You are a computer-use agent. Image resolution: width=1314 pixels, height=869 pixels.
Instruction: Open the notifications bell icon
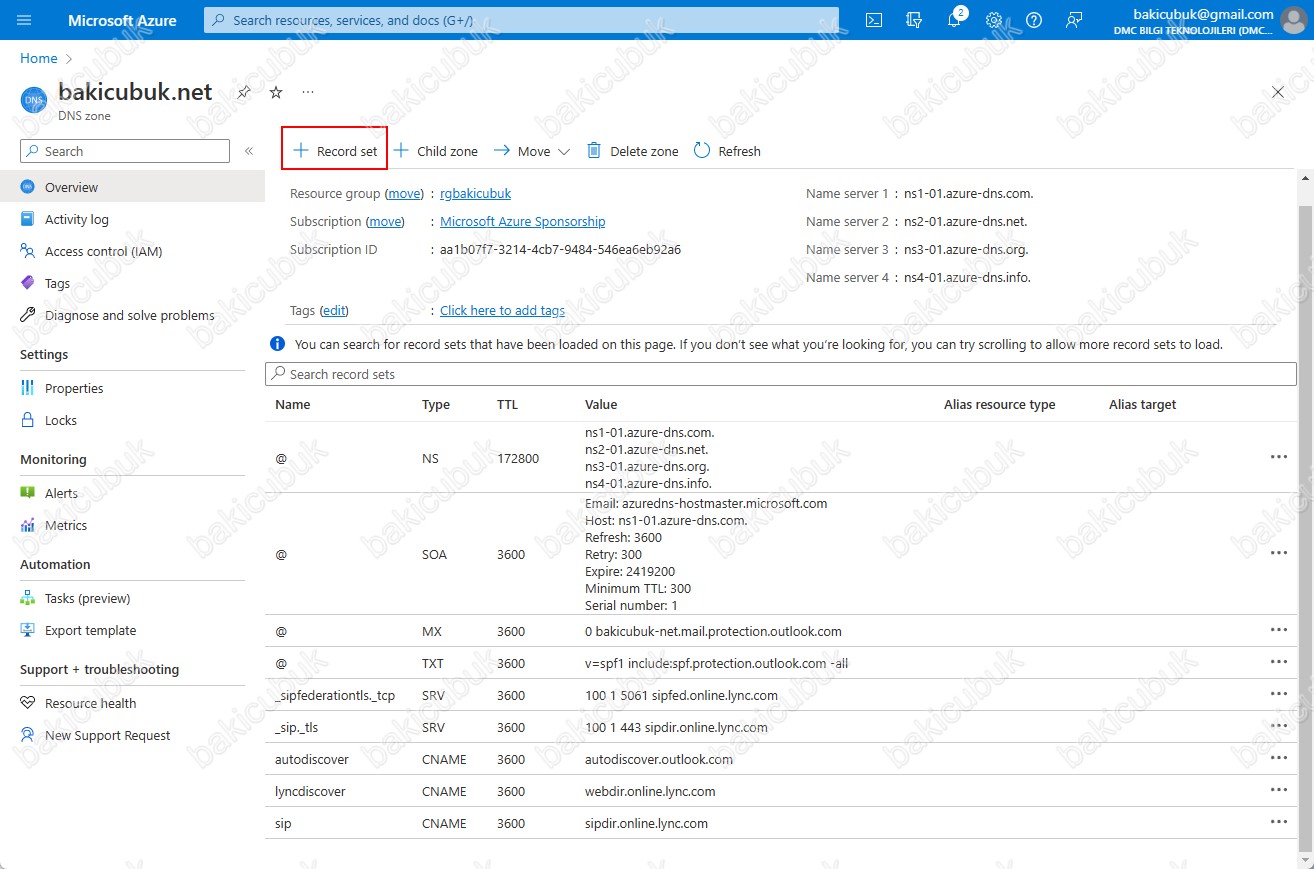(x=954, y=20)
